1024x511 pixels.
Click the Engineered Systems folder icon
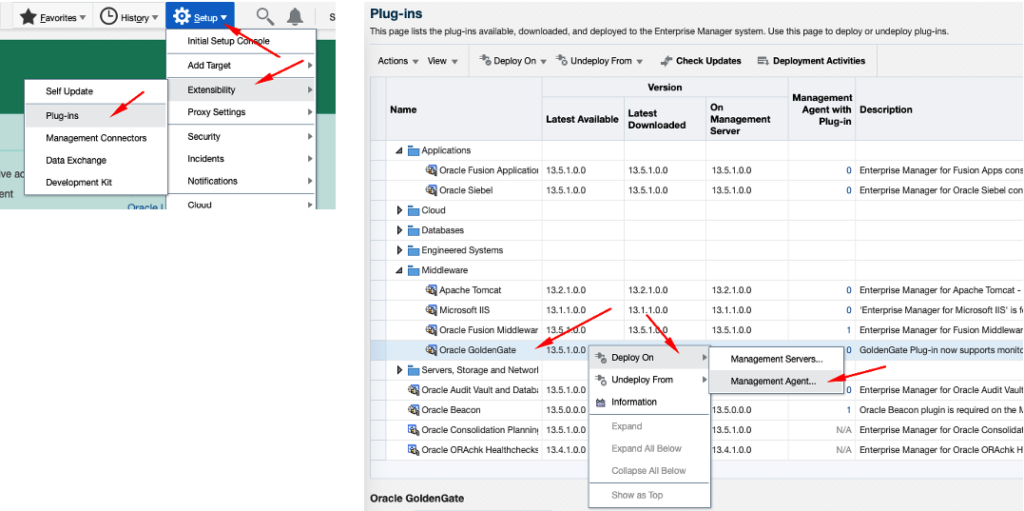[413, 250]
